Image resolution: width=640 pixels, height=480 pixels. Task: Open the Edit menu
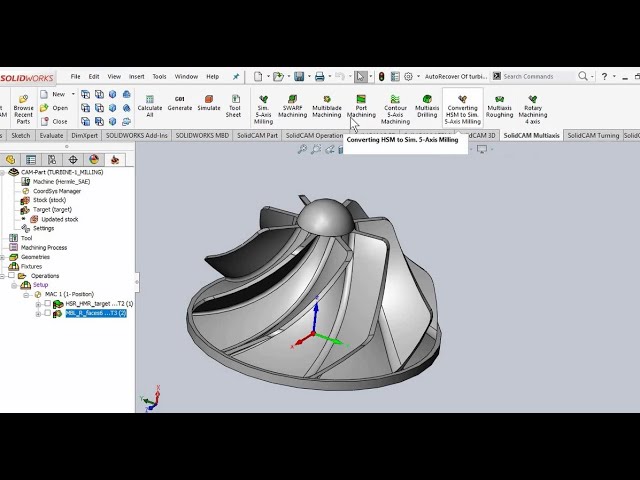[94, 76]
